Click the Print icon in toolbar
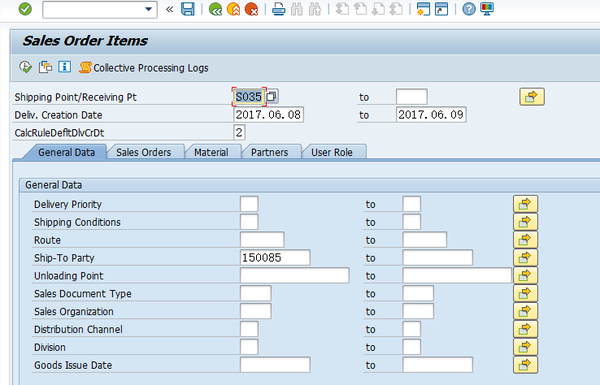Screen dimensions: 600x385 coord(279,9)
